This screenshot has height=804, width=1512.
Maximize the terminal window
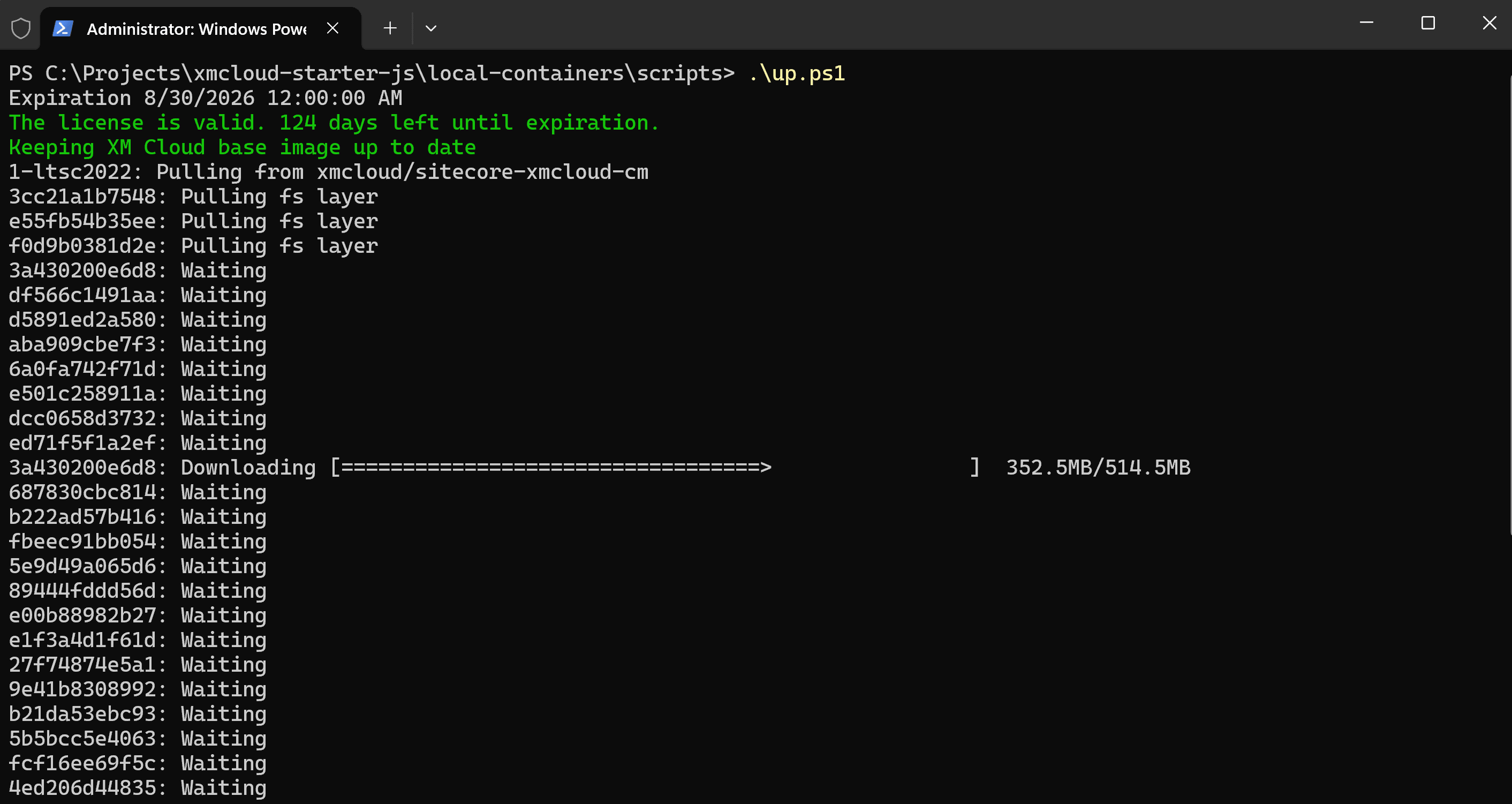1428,23
